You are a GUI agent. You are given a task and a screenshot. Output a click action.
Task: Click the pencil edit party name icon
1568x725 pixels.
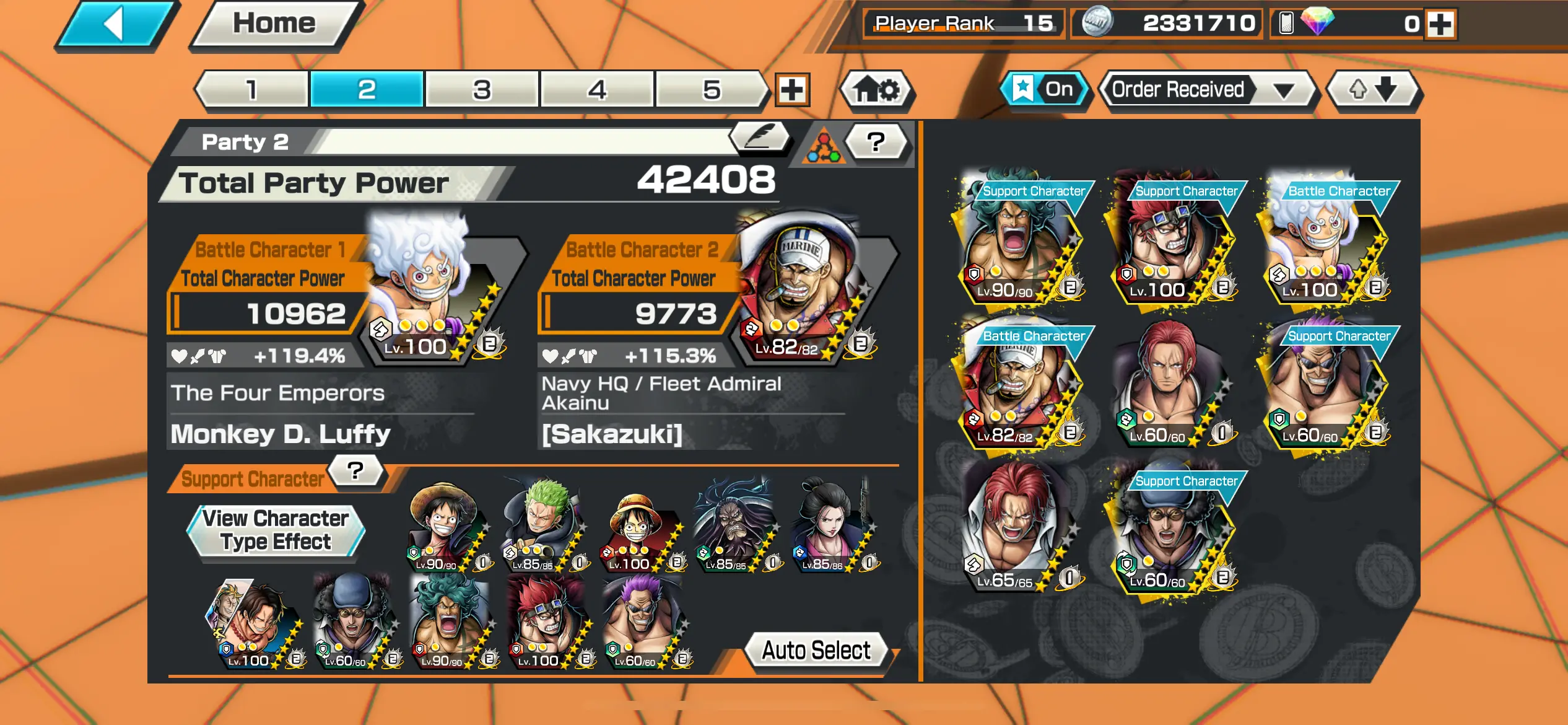tap(760, 136)
